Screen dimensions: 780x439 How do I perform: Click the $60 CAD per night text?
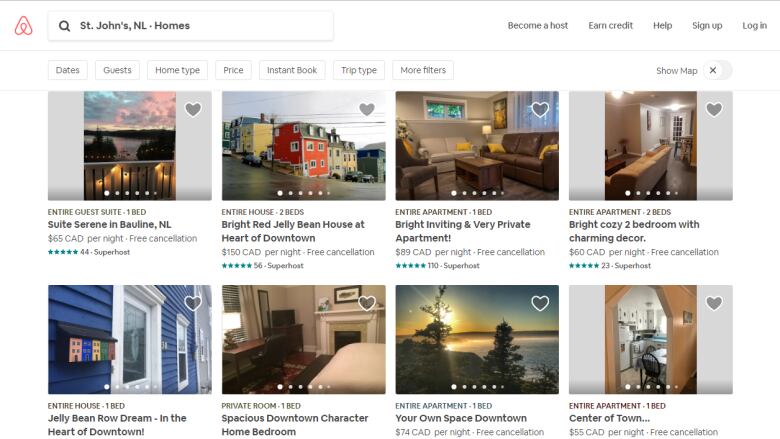[606, 252]
